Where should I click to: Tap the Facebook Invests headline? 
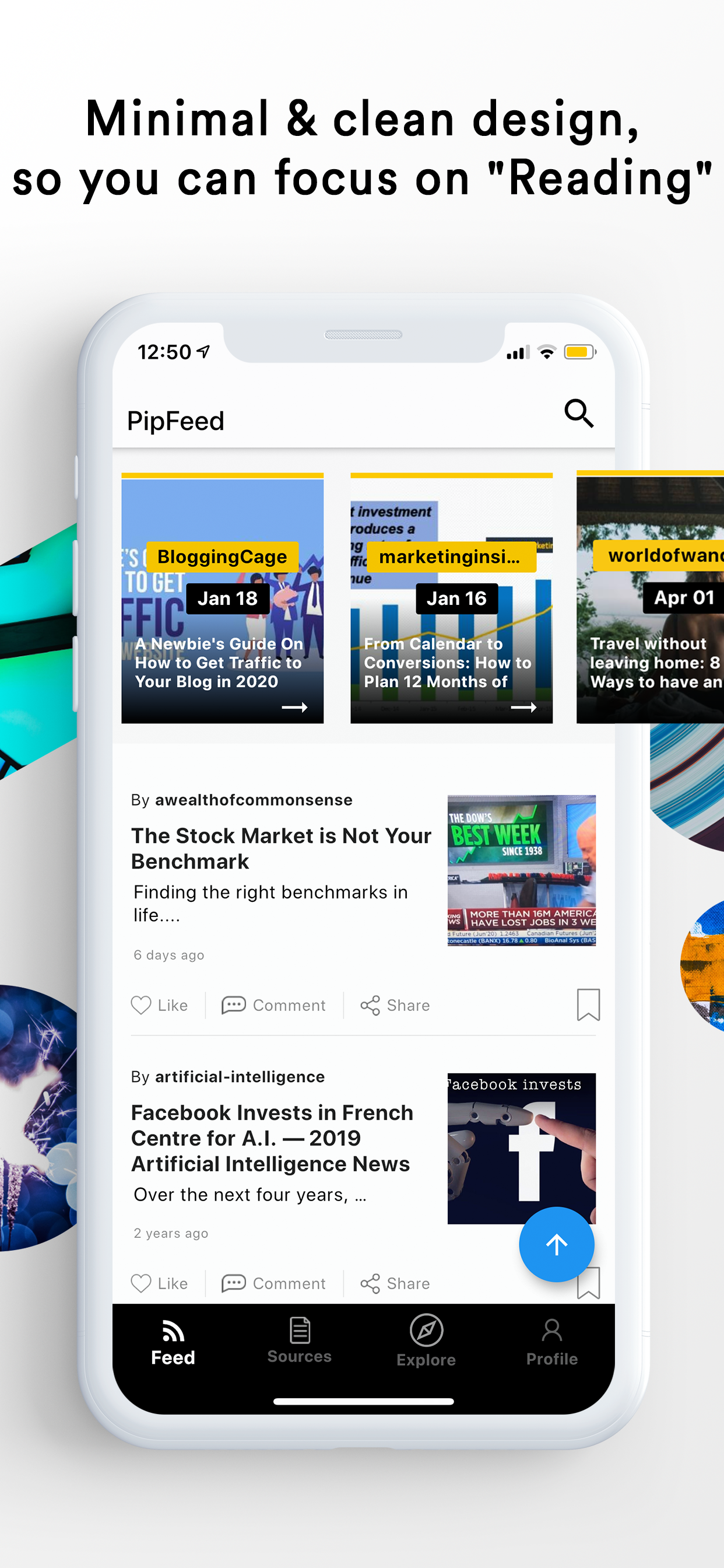point(272,1138)
